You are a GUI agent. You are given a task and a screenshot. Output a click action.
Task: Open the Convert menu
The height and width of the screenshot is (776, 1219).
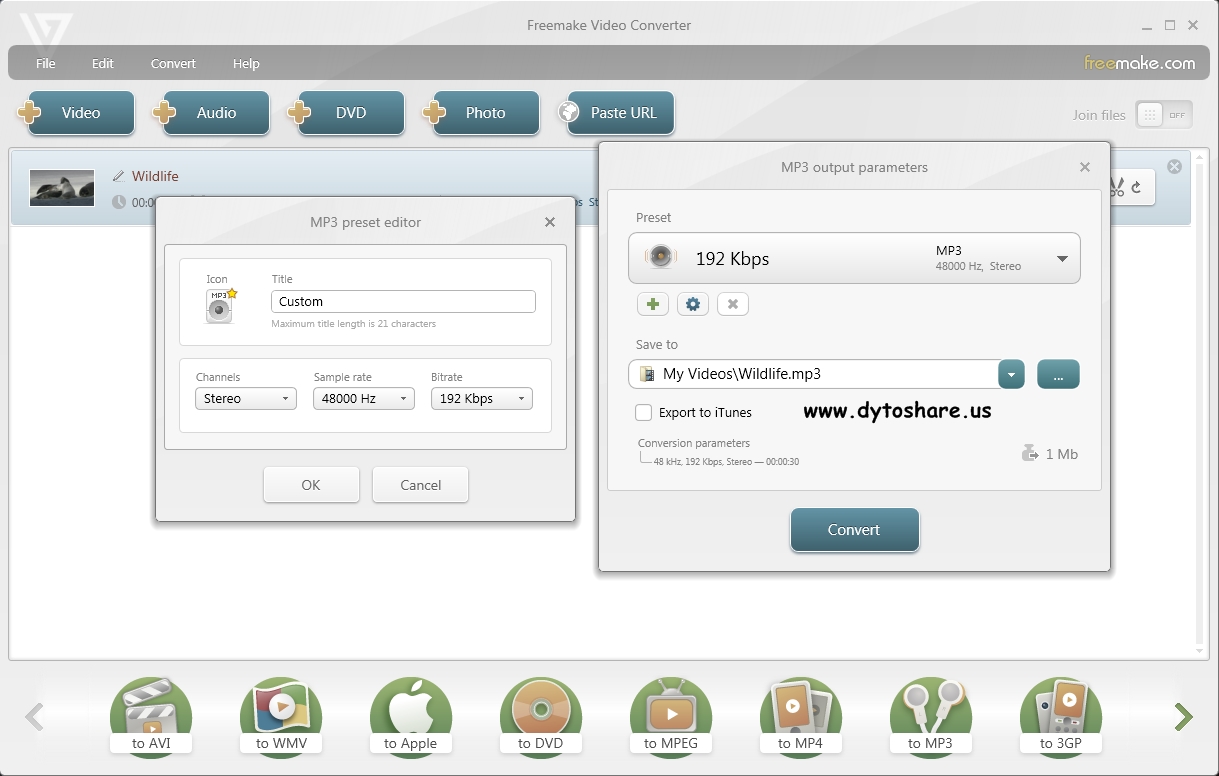(172, 63)
